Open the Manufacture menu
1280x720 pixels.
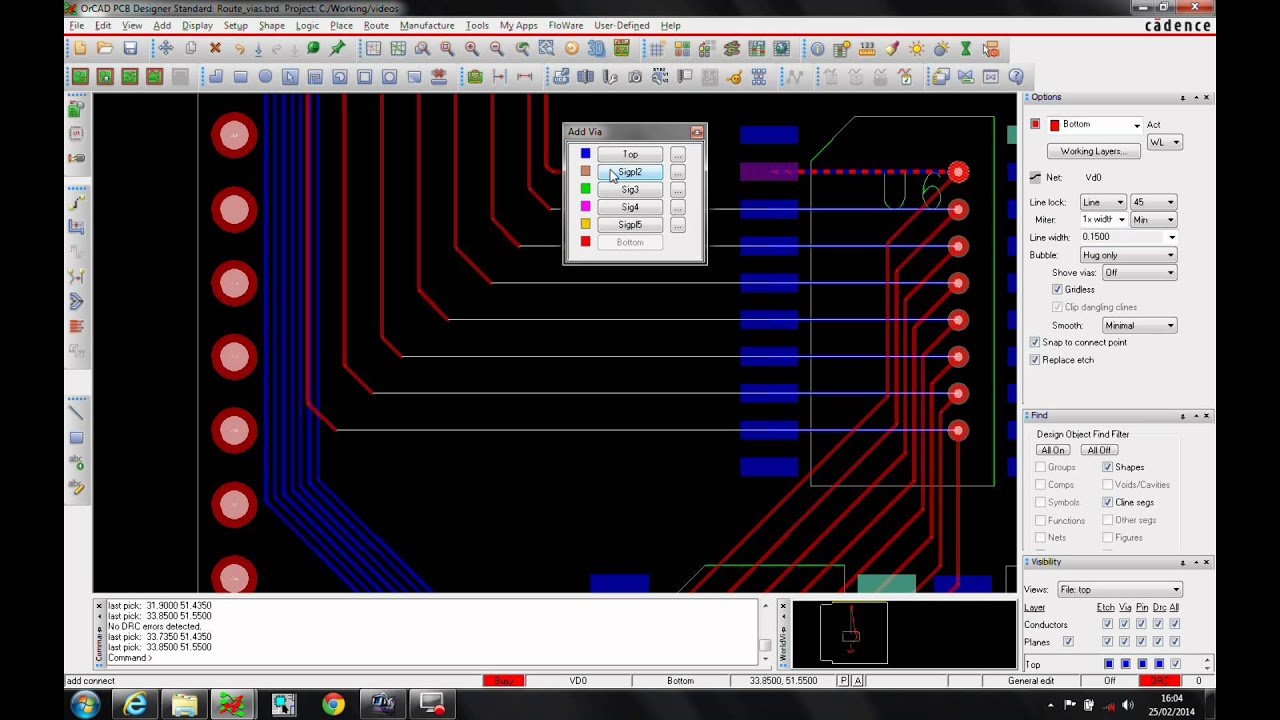(427, 25)
